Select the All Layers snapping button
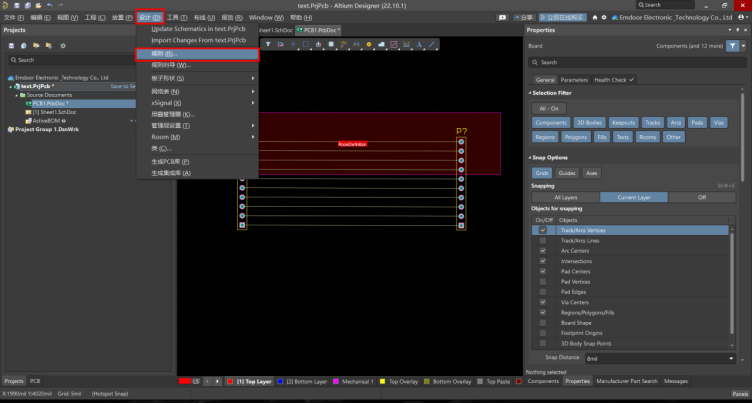This screenshot has width=753, height=404. click(x=565, y=198)
